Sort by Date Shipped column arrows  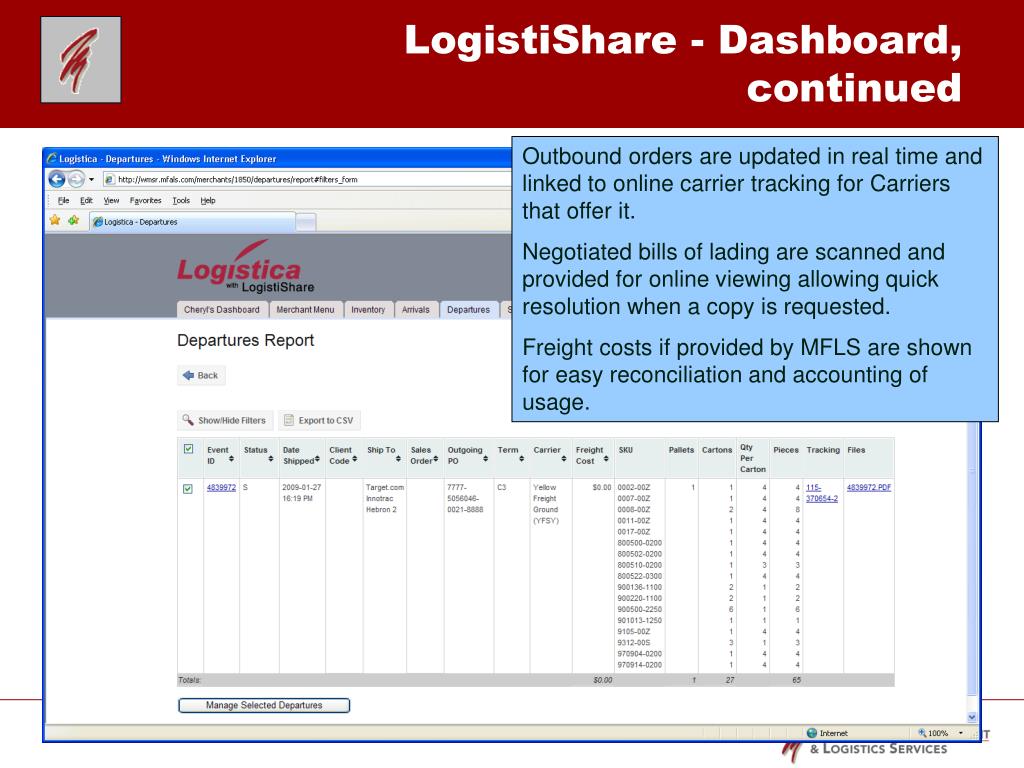tap(317, 459)
